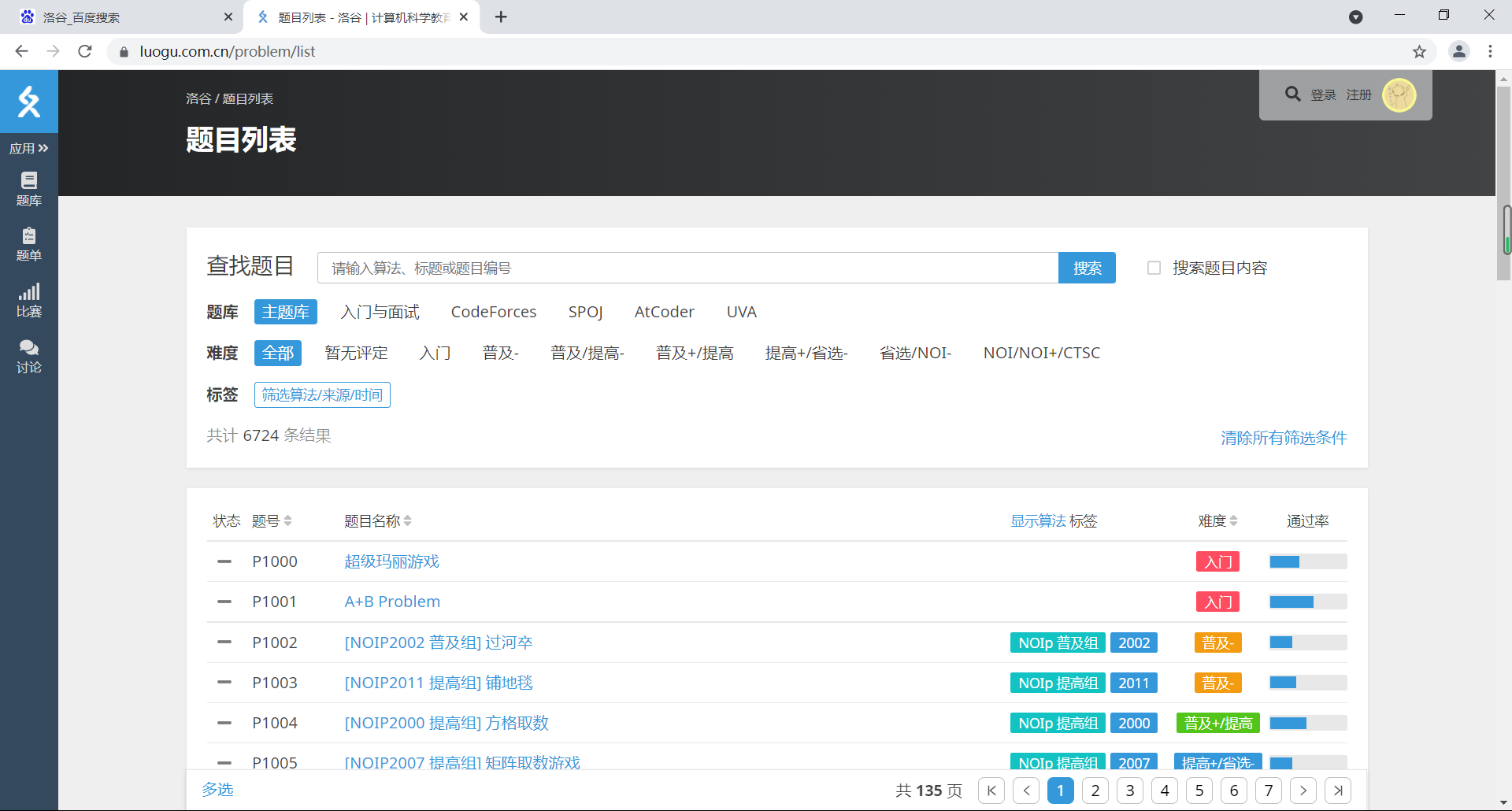Toggle 显示算法 tags display
The width and height of the screenshot is (1512, 811).
1036,520
